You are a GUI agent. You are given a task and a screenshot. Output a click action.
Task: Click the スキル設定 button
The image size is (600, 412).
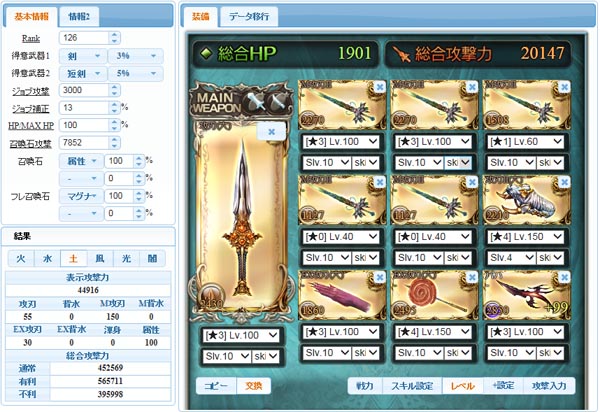click(x=412, y=386)
